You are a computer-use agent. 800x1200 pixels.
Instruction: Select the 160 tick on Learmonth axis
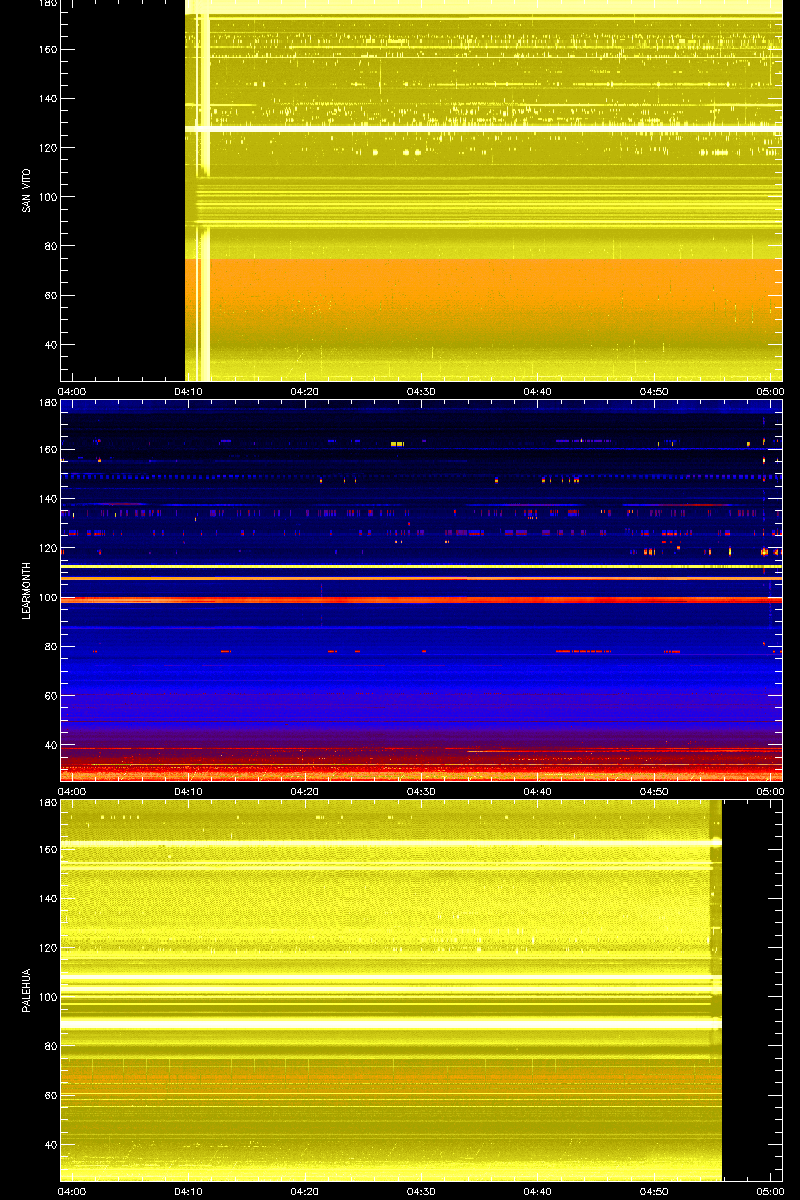tap(47, 450)
